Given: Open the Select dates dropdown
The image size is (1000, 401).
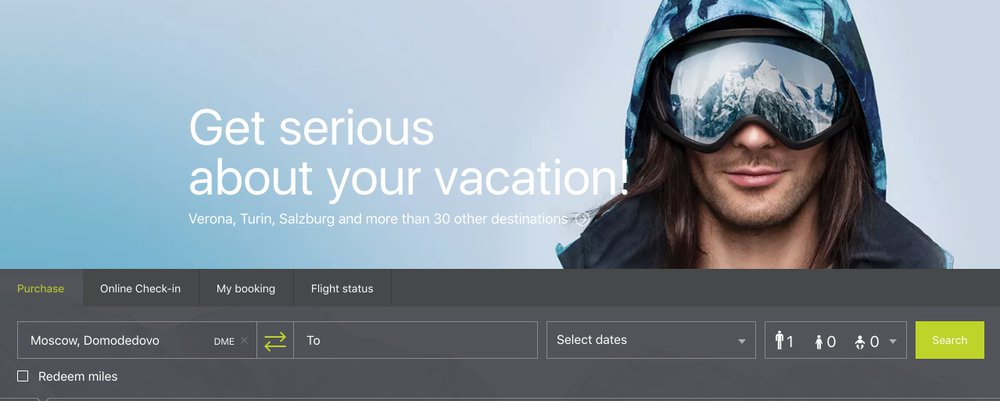Looking at the screenshot, I should 651,340.
